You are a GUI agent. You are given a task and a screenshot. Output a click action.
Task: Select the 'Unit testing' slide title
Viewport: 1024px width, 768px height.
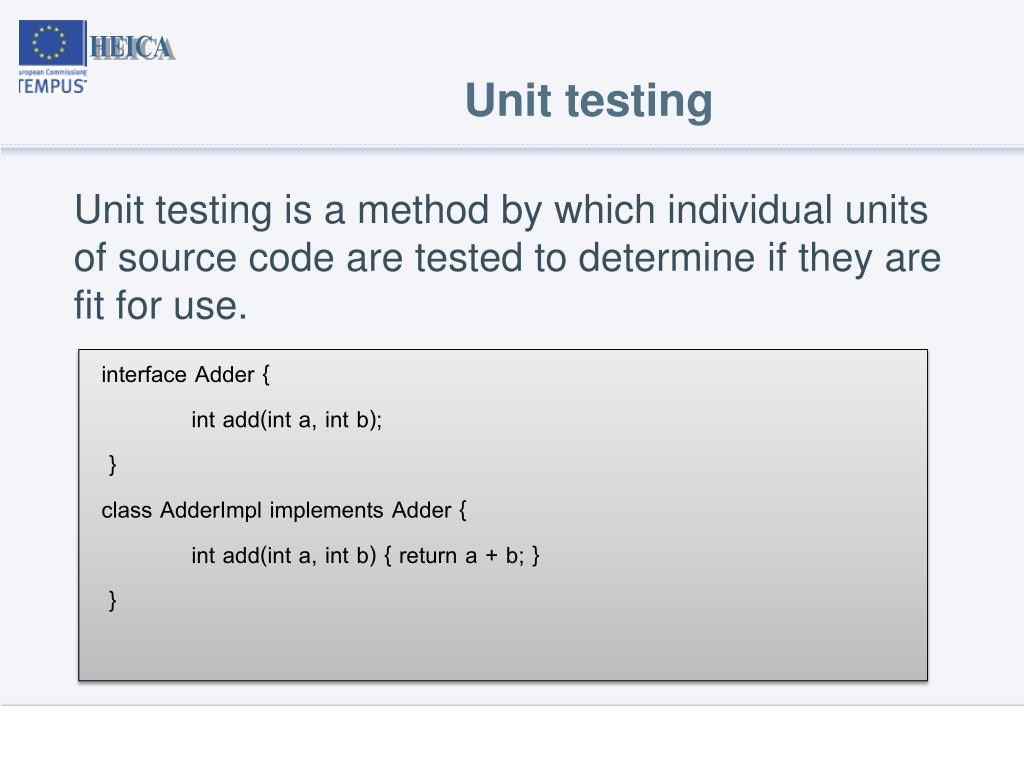pyautogui.click(x=588, y=101)
